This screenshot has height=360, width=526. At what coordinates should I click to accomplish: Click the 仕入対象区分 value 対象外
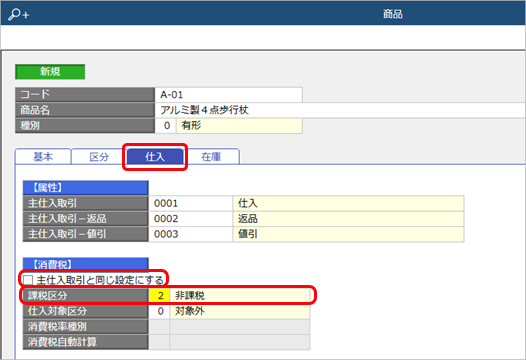tap(240, 311)
